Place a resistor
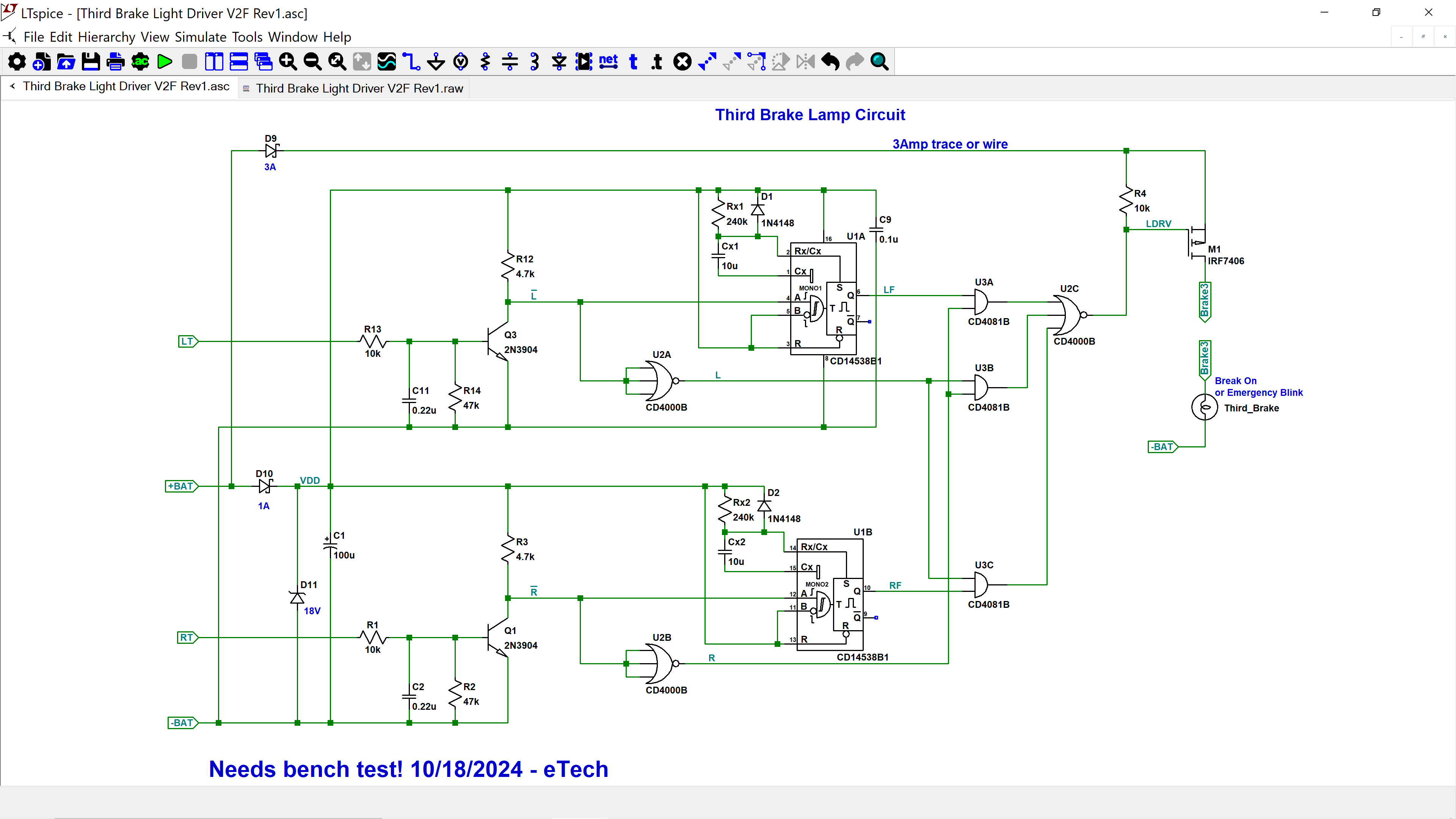 pyautogui.click(x=485, y=61)
